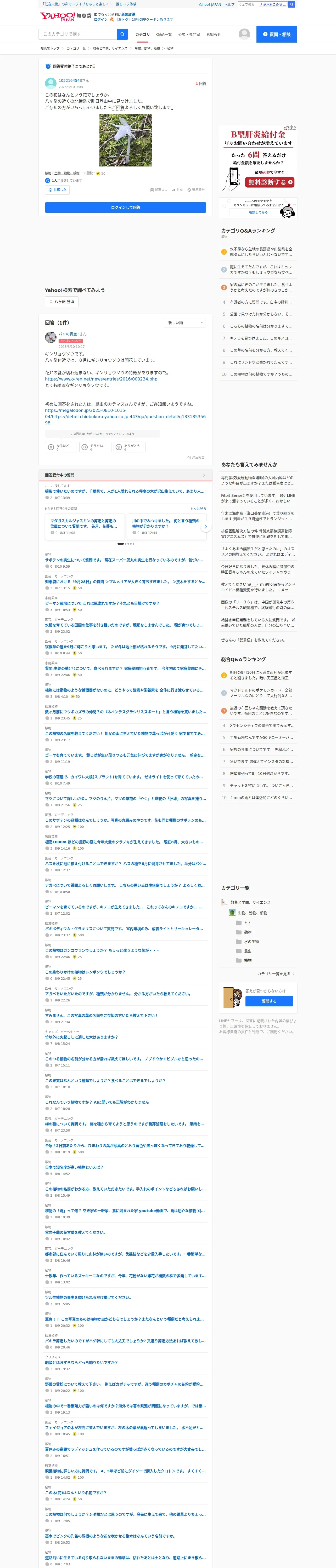Open the ヘルプ link in top bar
The height and width of the screenshot is (1568, 336).
pos(229,4)
